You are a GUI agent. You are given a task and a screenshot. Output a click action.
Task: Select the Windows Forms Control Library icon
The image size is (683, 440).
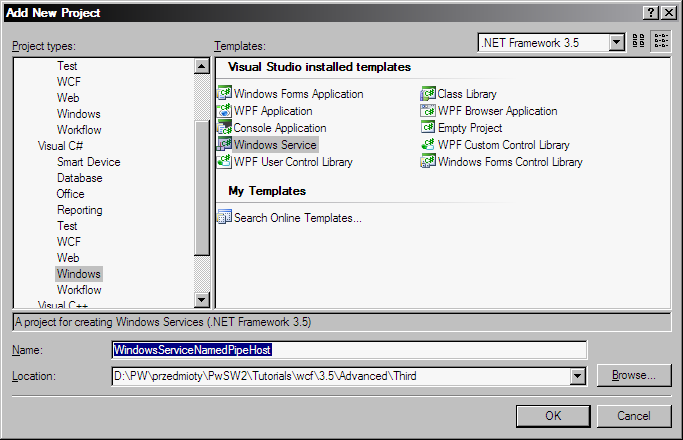428,161
